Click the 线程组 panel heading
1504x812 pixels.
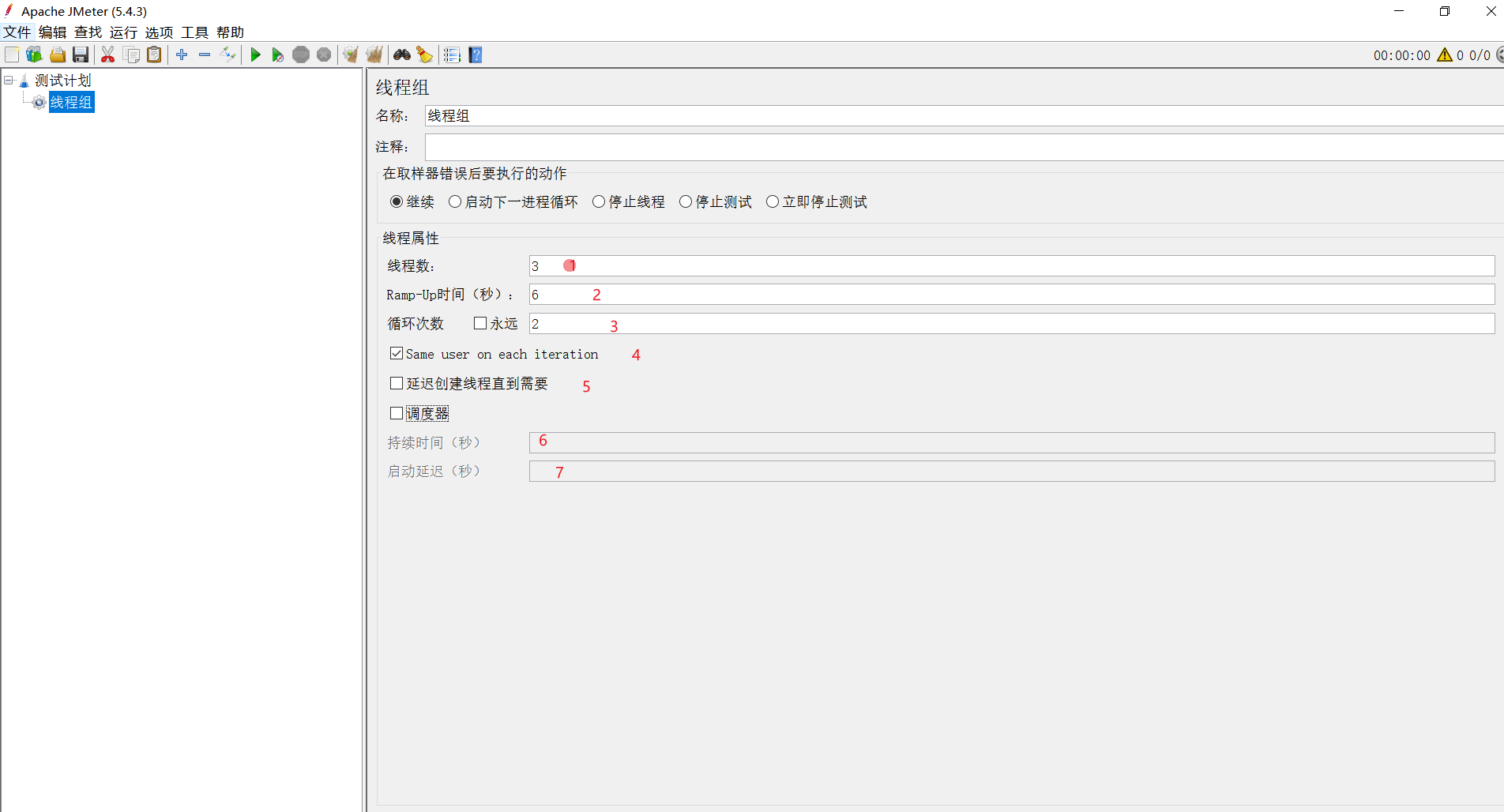point(402,87)
